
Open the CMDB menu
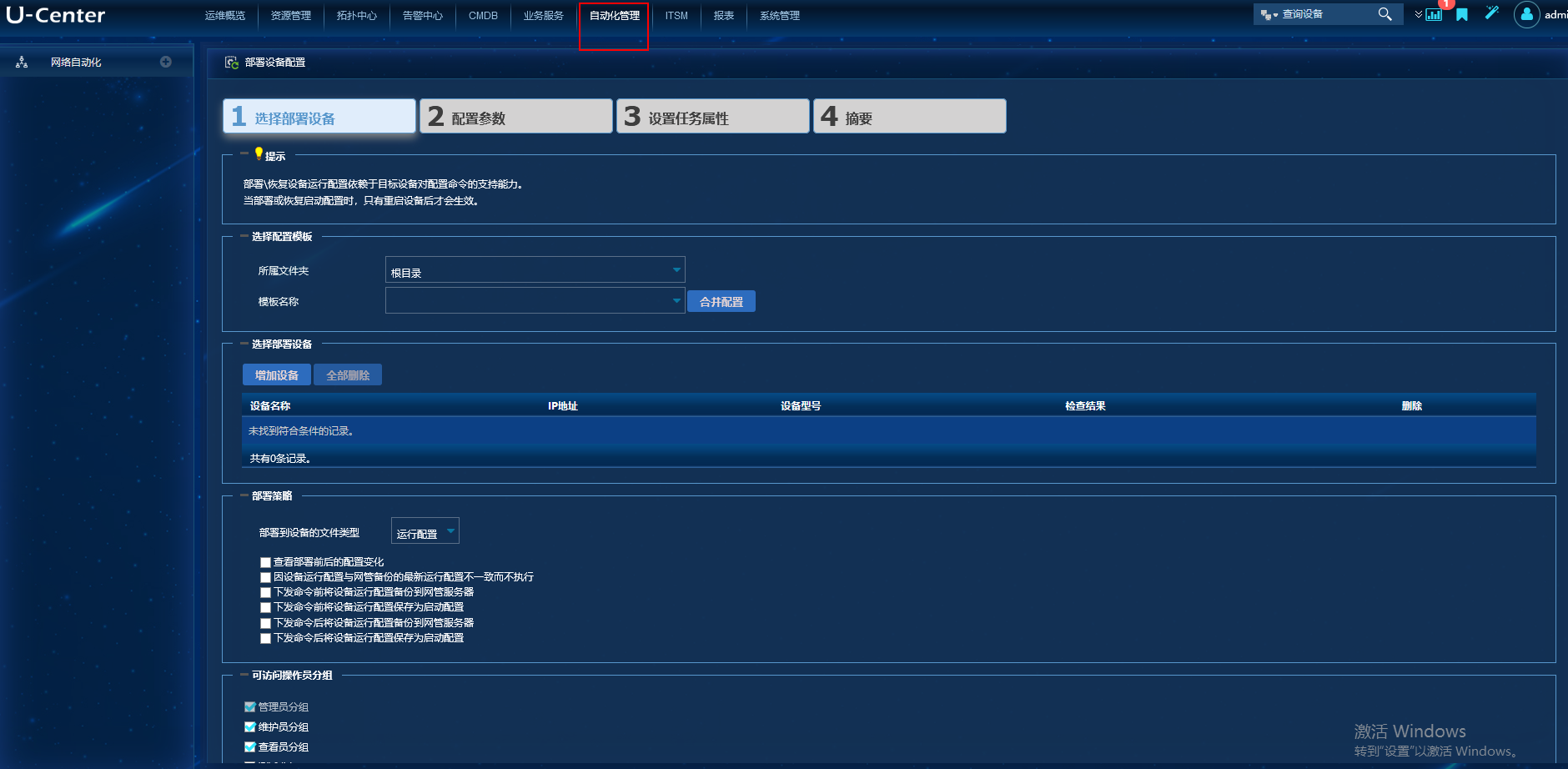click(483, 16)
